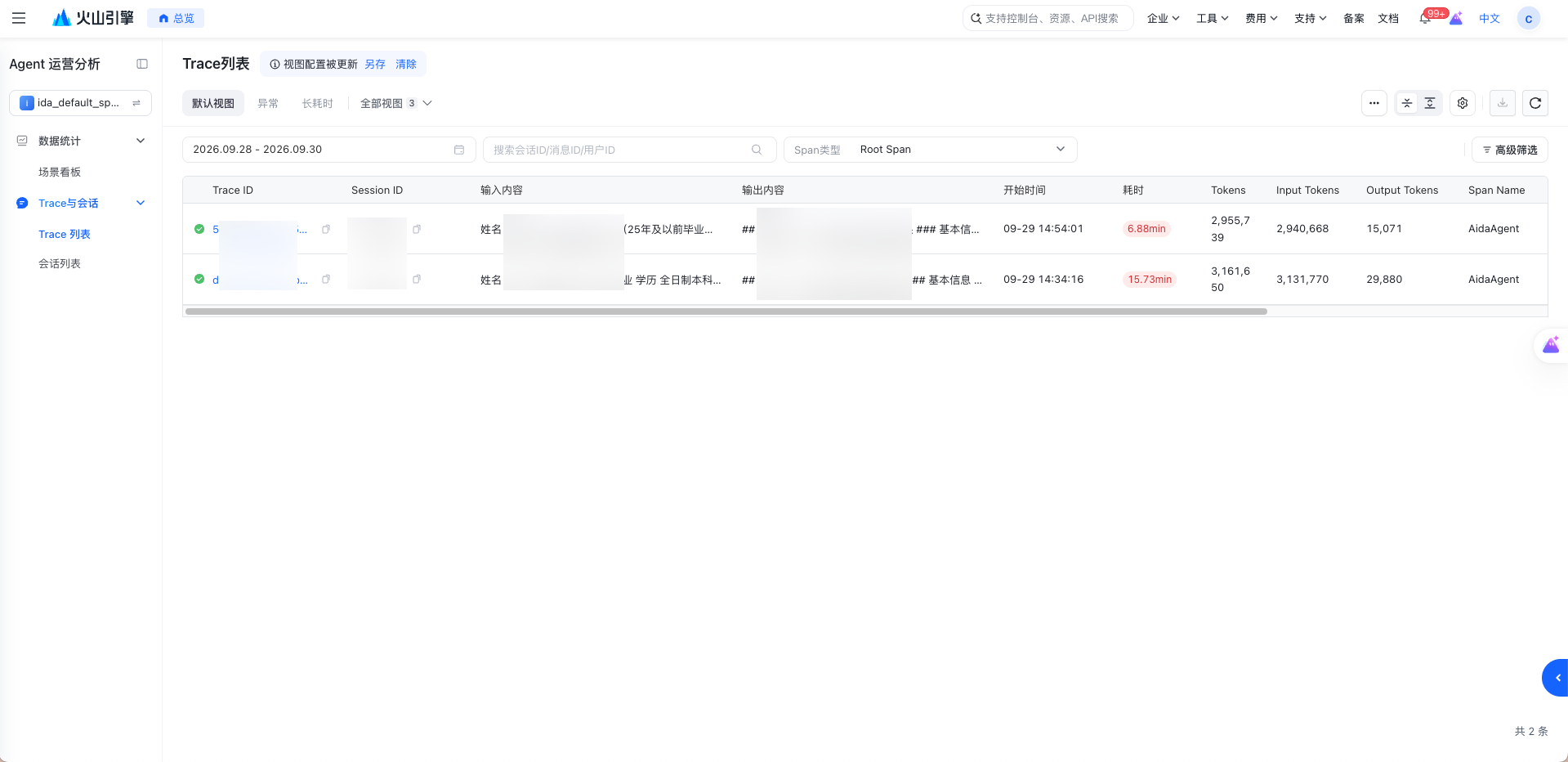
Task: Copy Session ID of the 14:34:16 row
Action: click(417, 280)
